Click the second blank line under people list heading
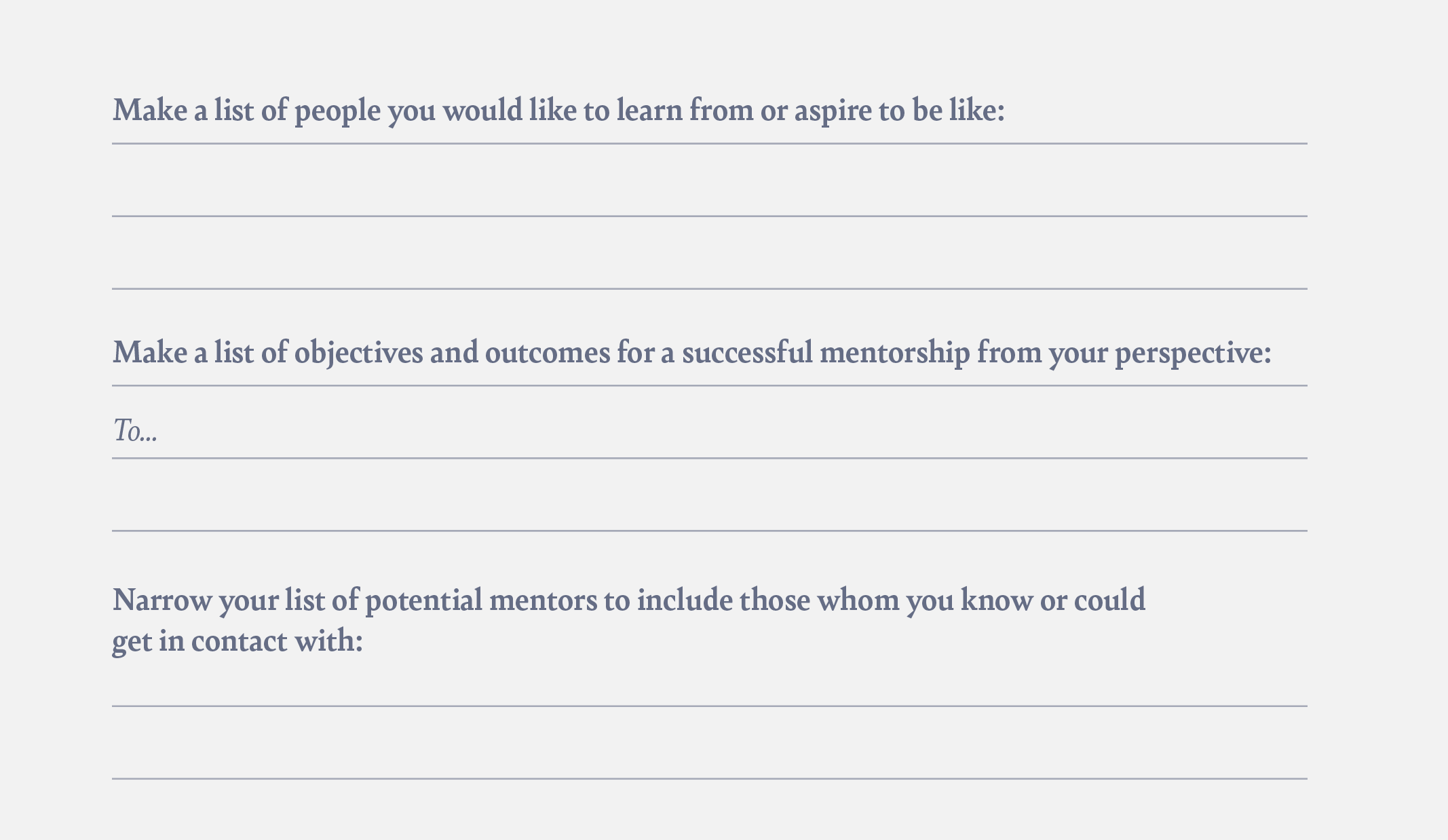The height and width of the screenshot is (840, 1448). coord(709,254)
